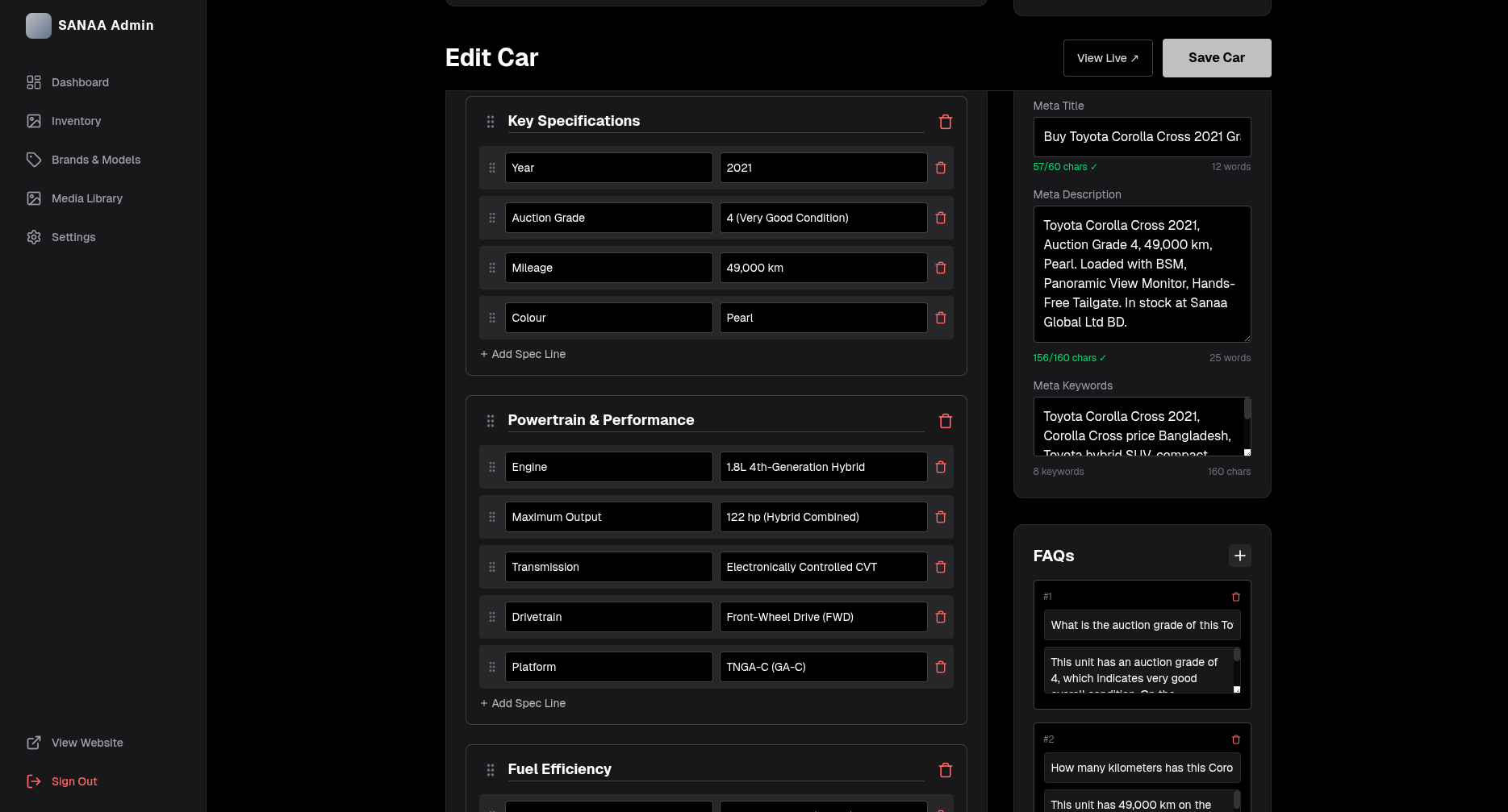Delete FAQ number 1
The image size is (1508, 812).
point(1235,597)
